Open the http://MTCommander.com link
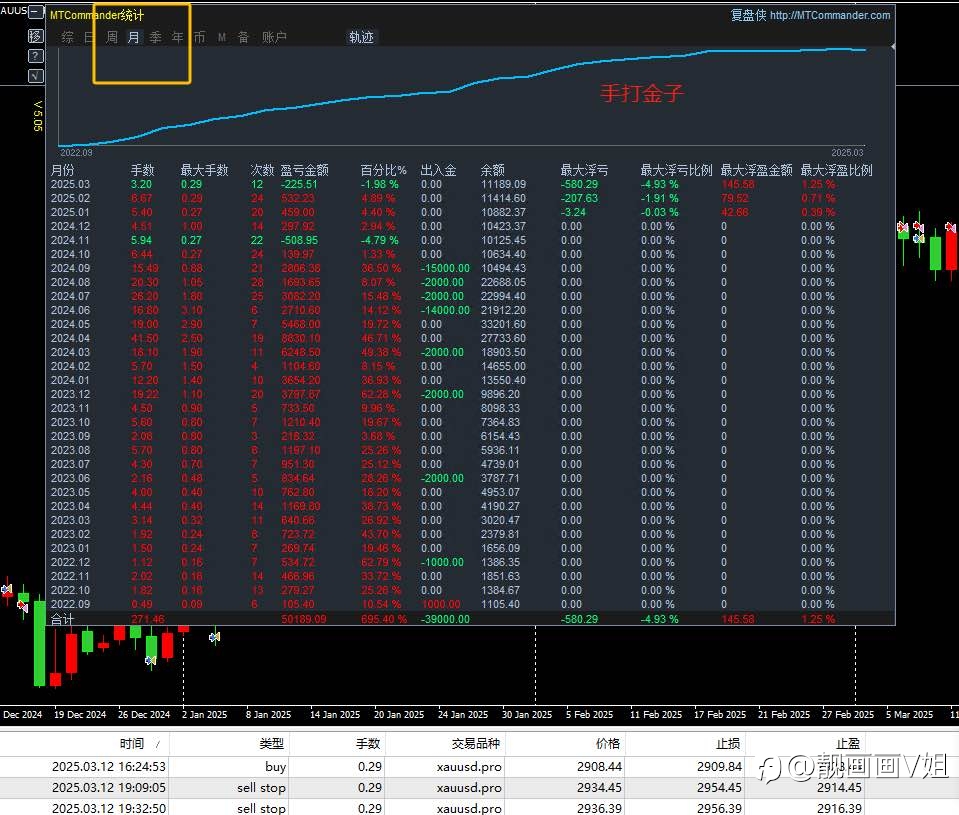Screen dimensions: 959x815 (x=830, y=15)
